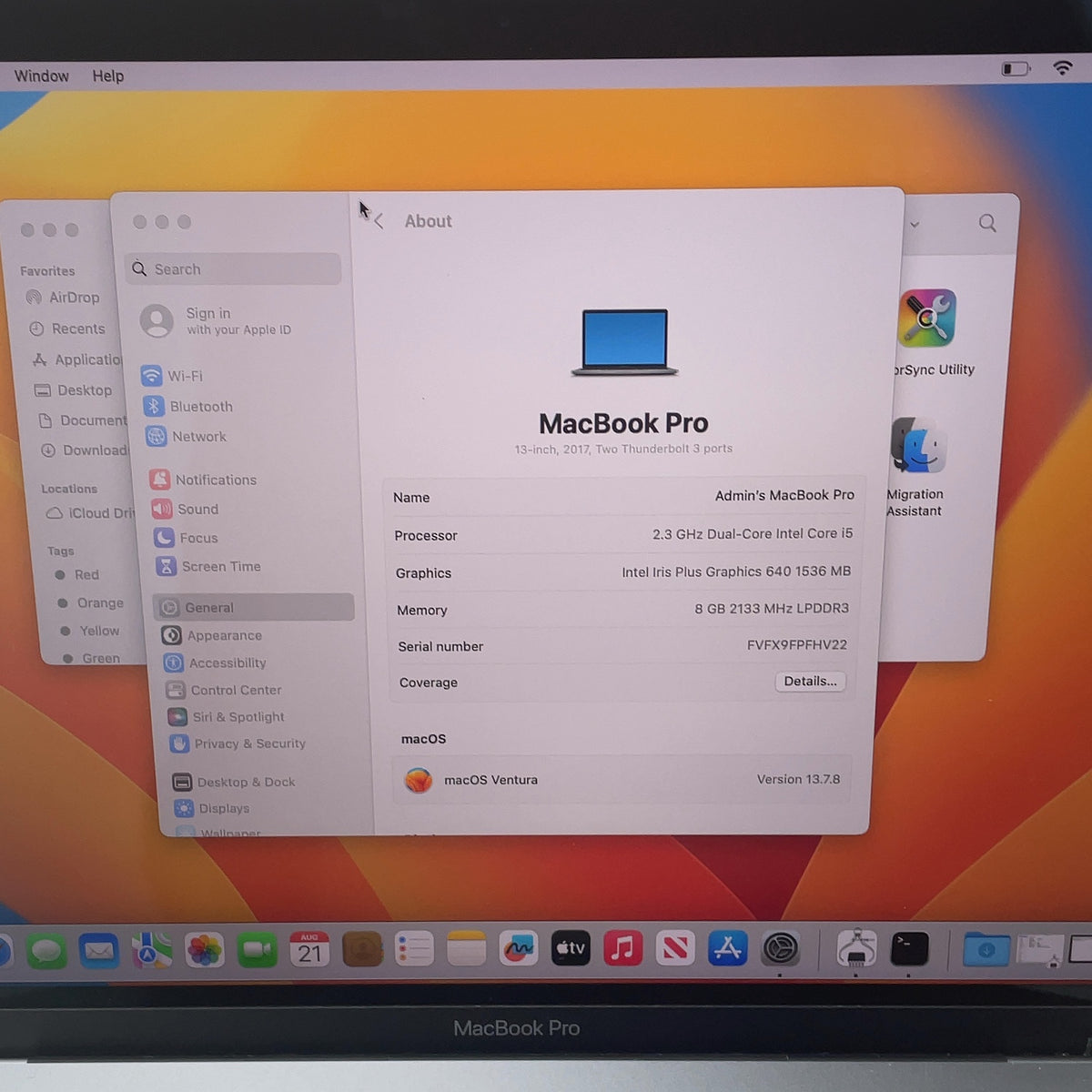Open Desktop & Dock settings

pyautogui.click(x=234, y=782)
